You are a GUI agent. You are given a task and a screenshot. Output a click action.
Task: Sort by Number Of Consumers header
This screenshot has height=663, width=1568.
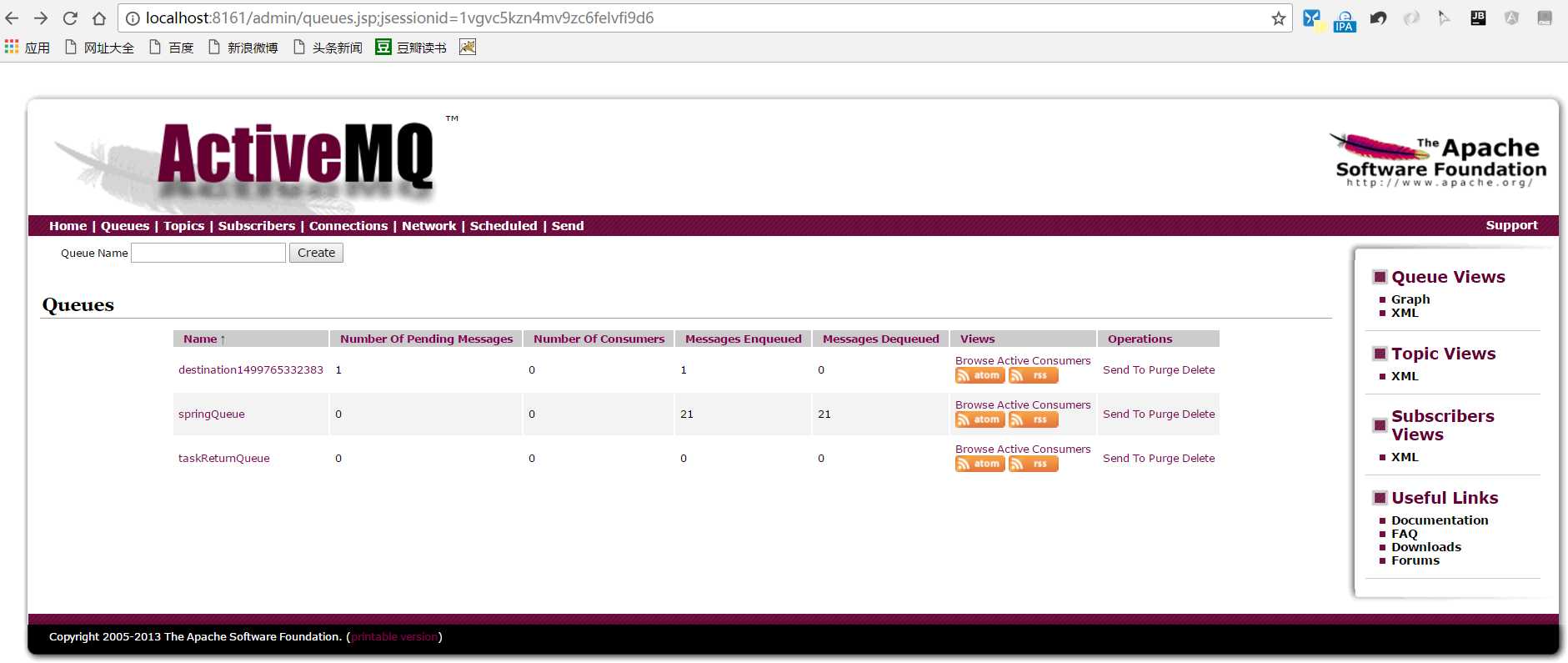(x=599, y=339)
